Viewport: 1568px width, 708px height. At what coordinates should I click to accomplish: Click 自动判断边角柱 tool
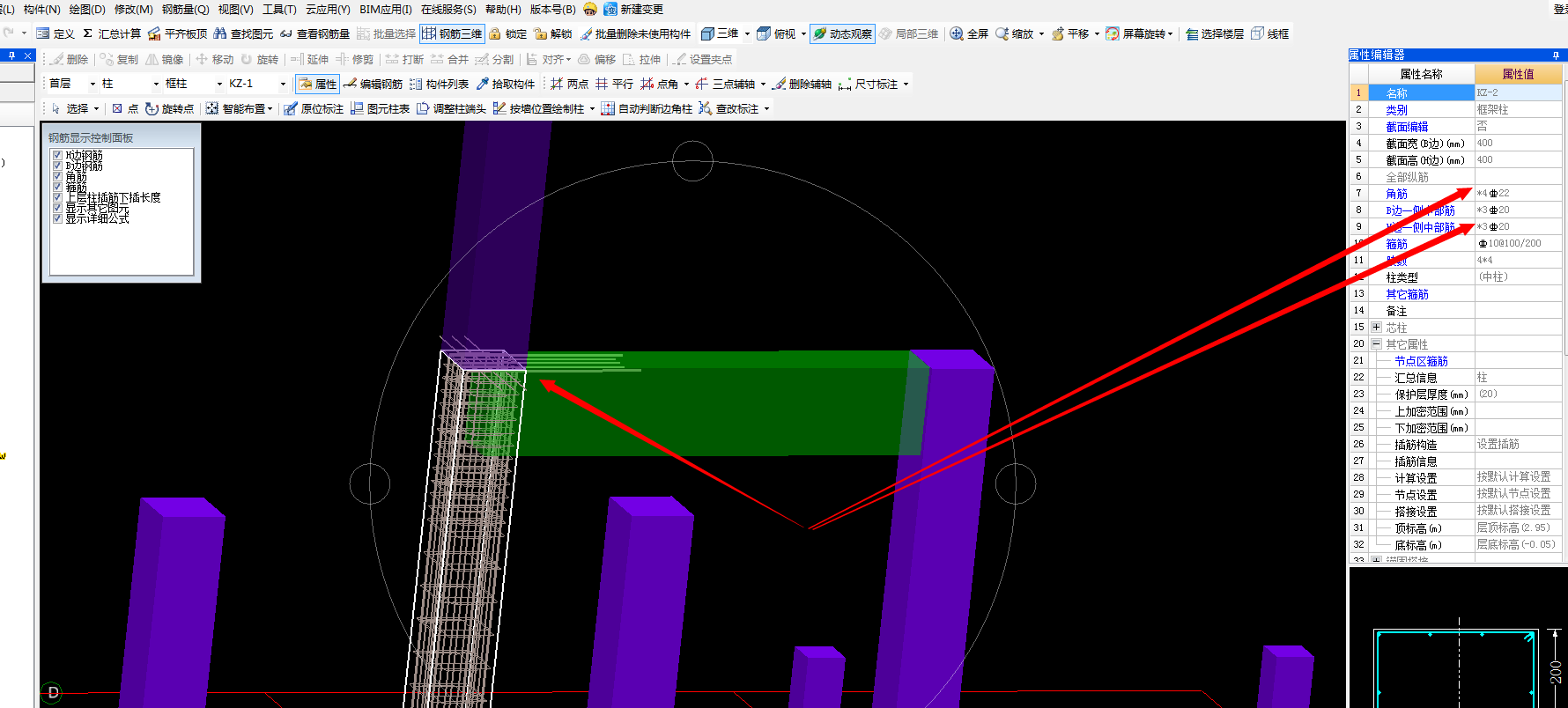tap(647, 108)
